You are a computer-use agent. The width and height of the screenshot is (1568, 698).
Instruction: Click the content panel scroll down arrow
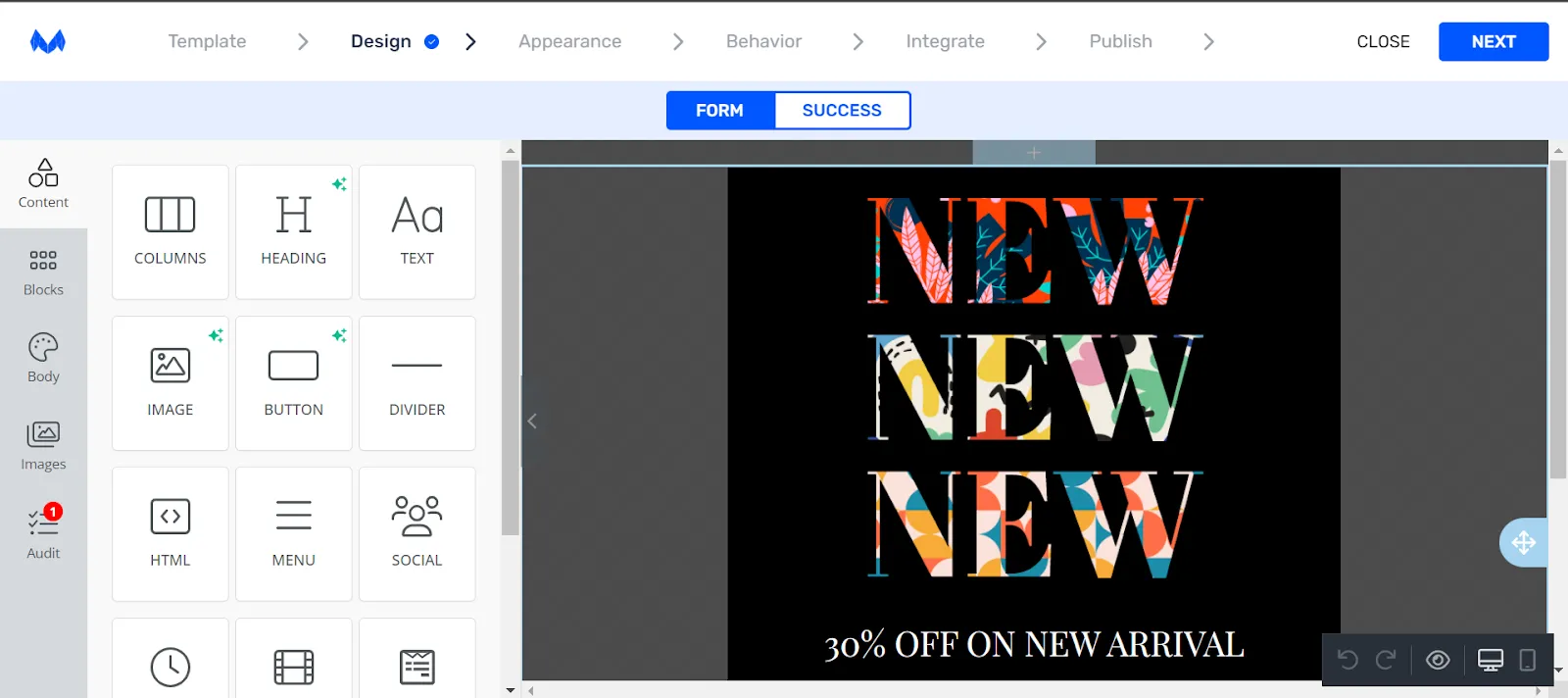tap(510, 690)
